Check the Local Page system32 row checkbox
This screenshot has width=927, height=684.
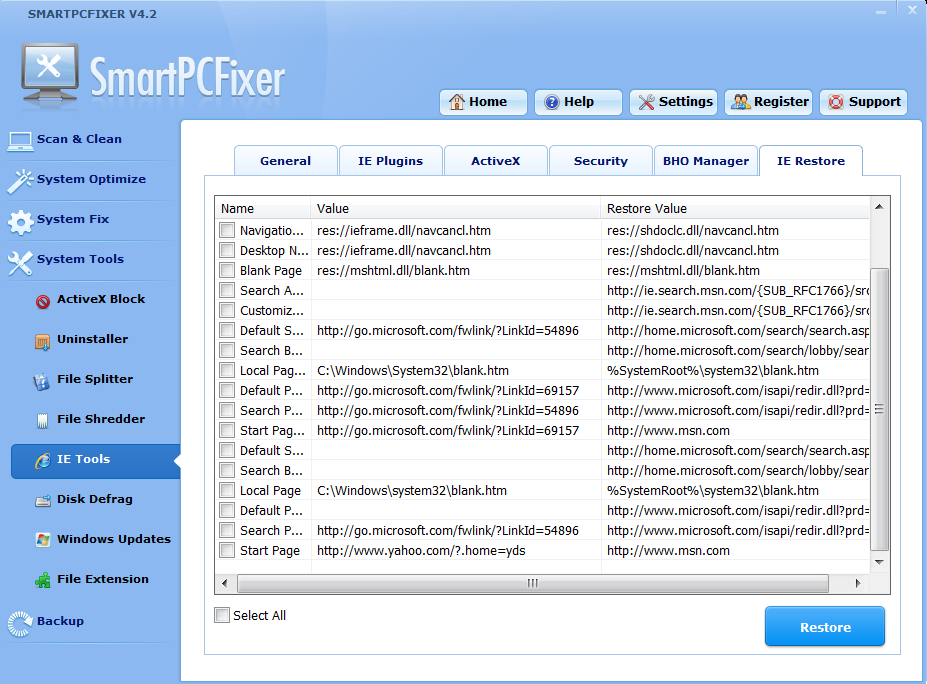click(x=227, y=490)
